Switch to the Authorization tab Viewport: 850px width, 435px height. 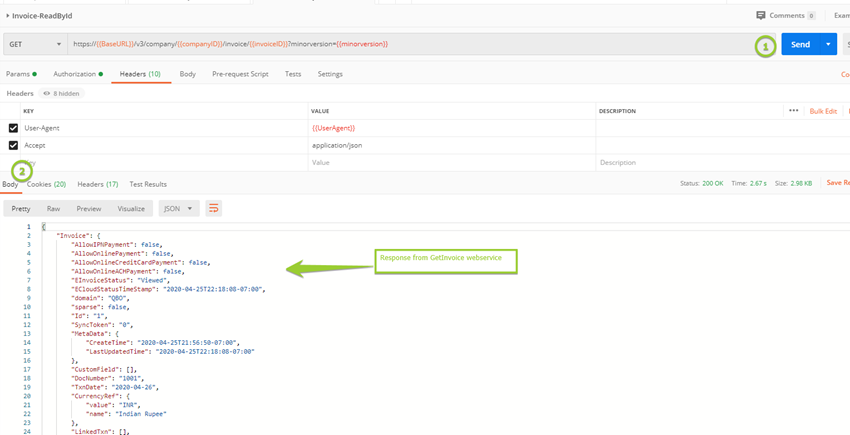pyautogui.click(x=77, y=74)
